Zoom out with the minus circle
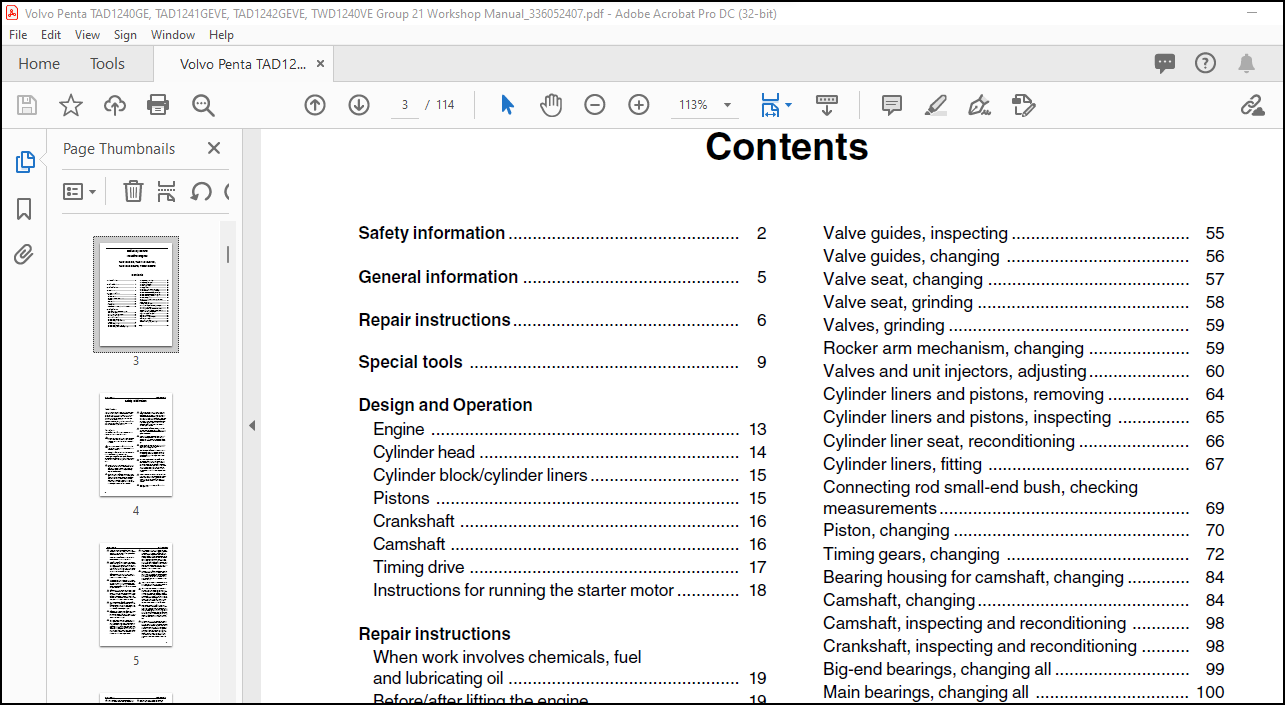 (595, 105)
